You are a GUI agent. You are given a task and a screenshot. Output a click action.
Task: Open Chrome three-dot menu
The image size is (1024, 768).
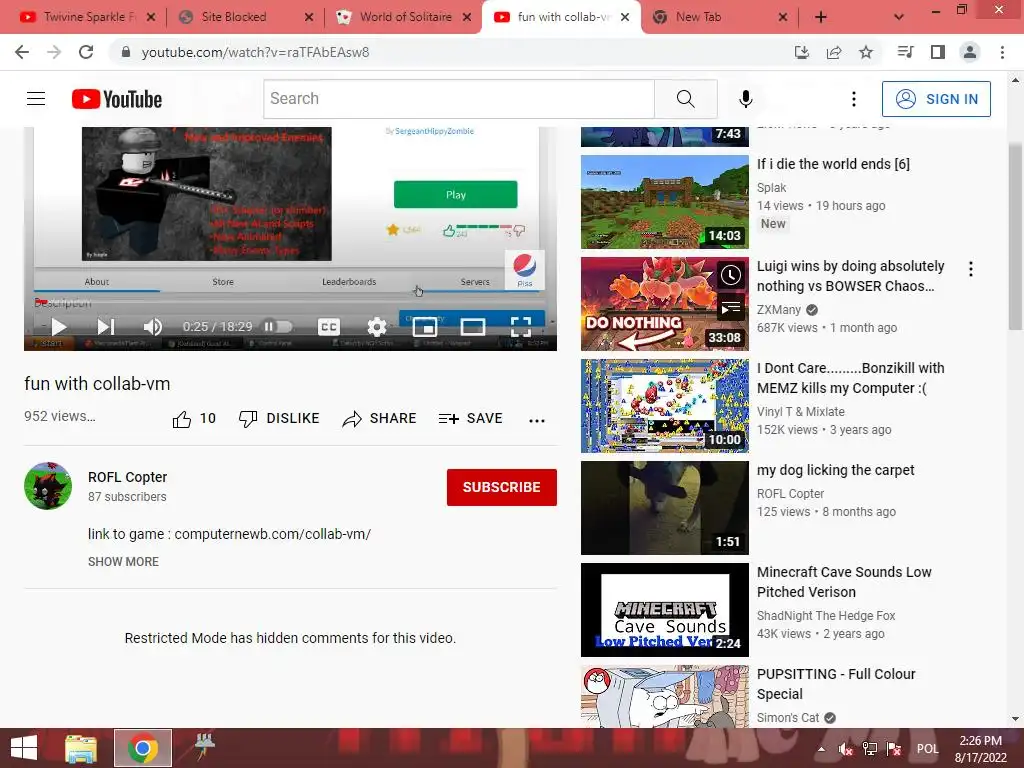click(x=1002, y=52)
